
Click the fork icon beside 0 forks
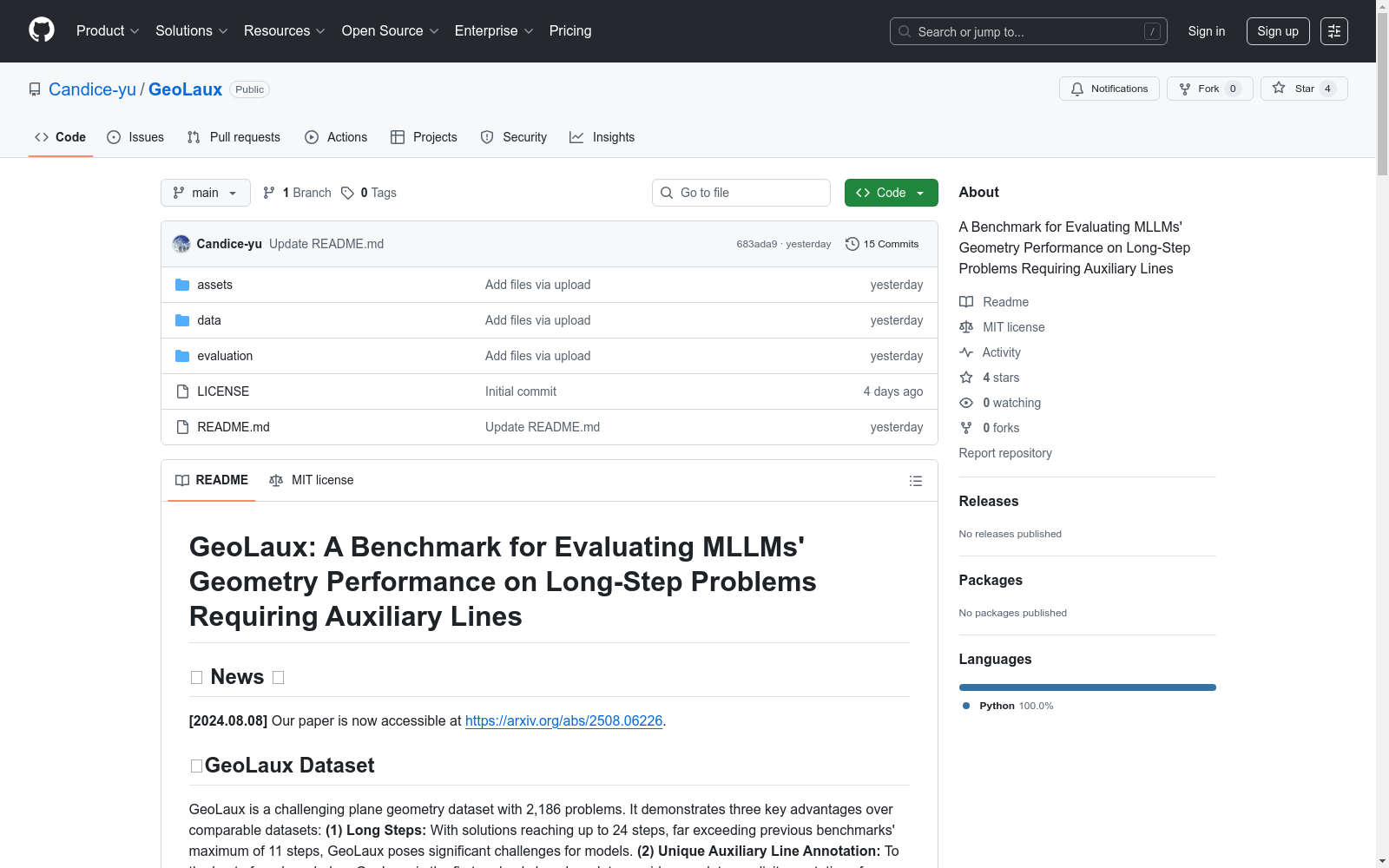pyautogui.click(x=966, y=428)
